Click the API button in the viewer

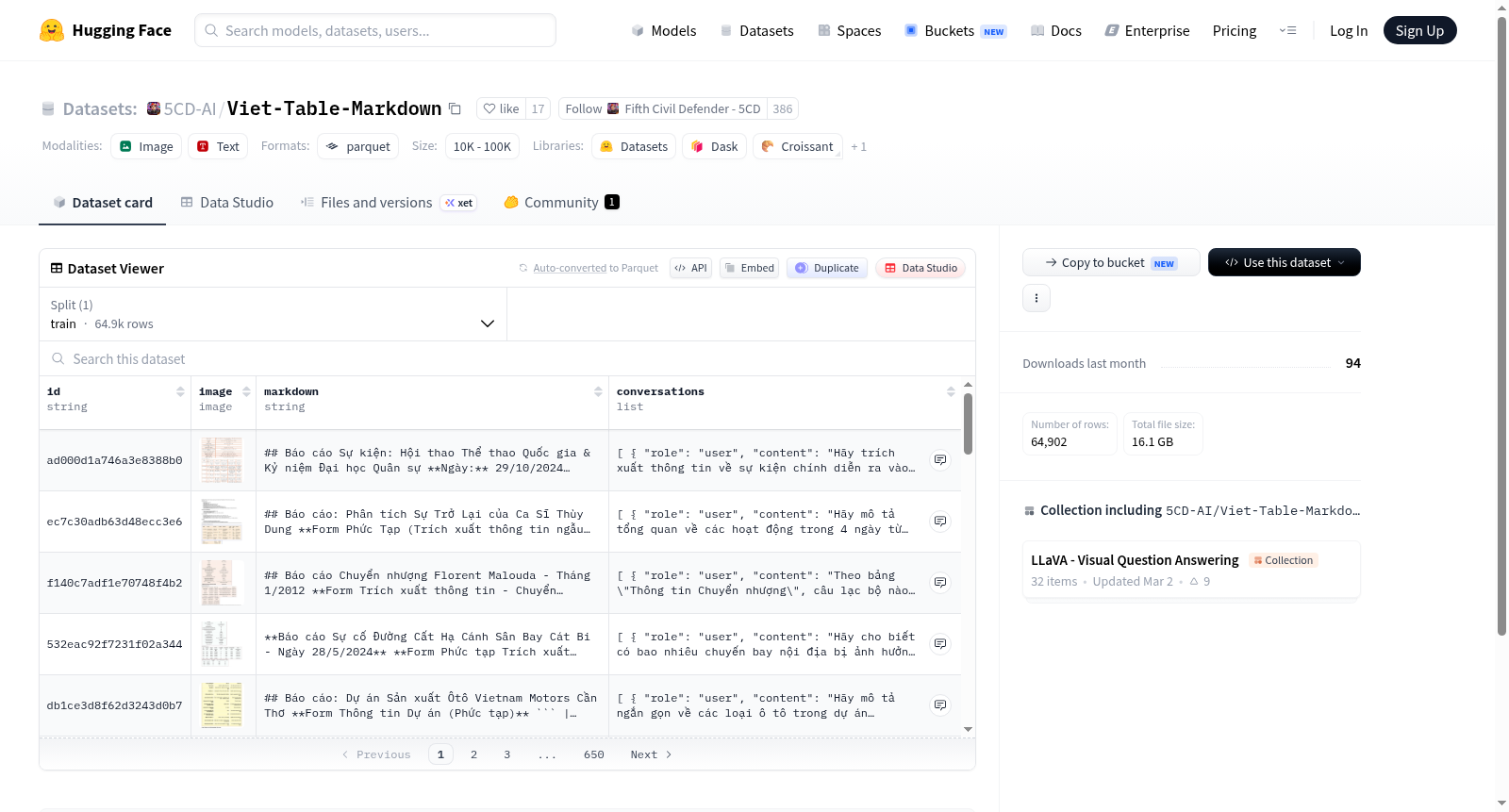690,268
